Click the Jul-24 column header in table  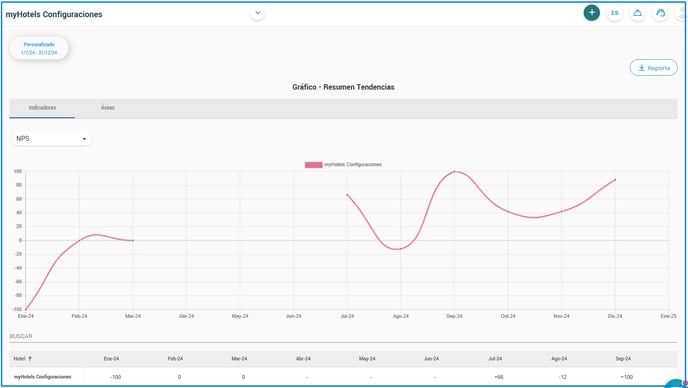(495, 359)
